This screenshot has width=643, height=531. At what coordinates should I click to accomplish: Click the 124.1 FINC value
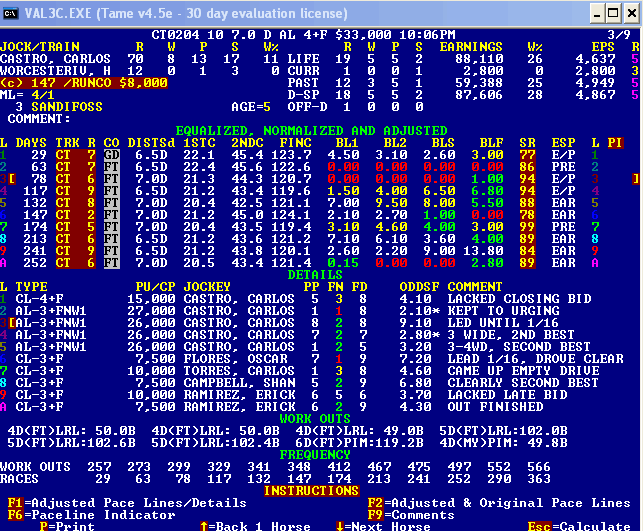(291, 215)
